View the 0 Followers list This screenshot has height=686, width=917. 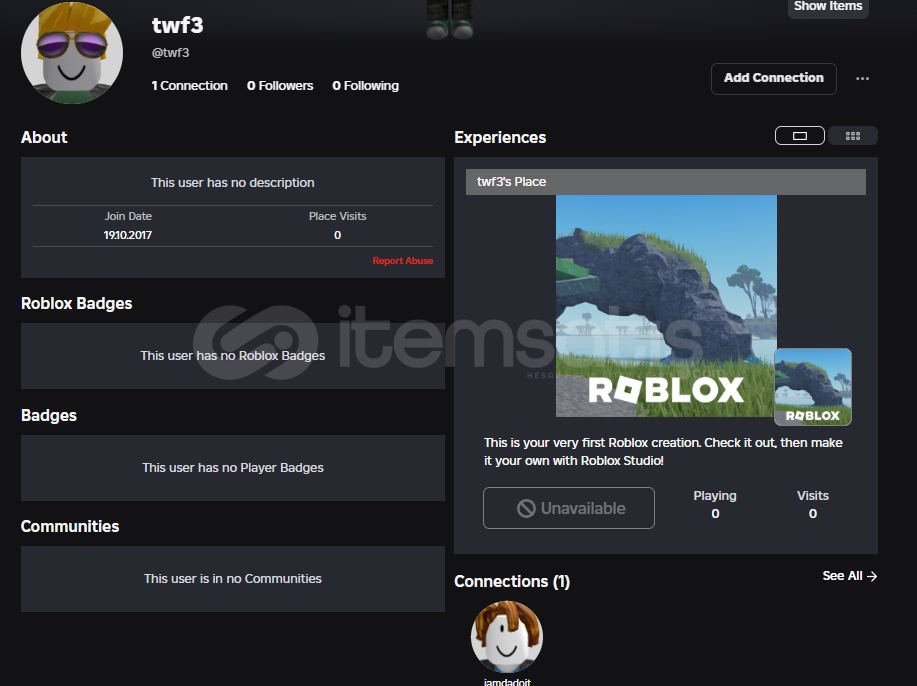click(x=280, y=86)
